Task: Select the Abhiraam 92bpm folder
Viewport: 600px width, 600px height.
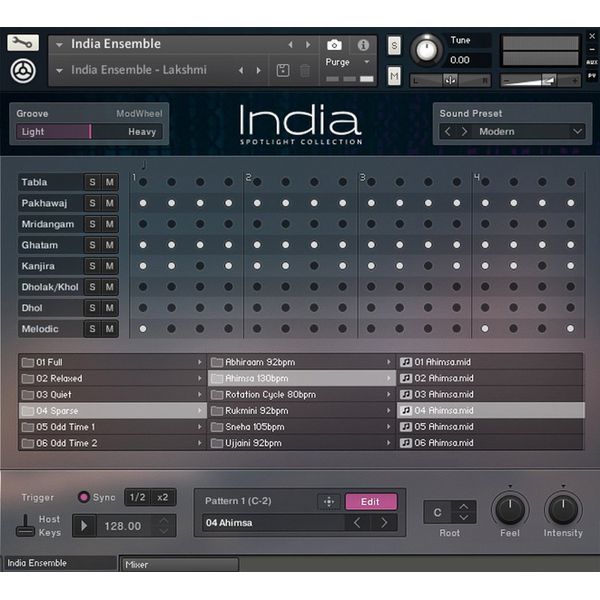Action: pyautogui.click(x=302, y=362)
